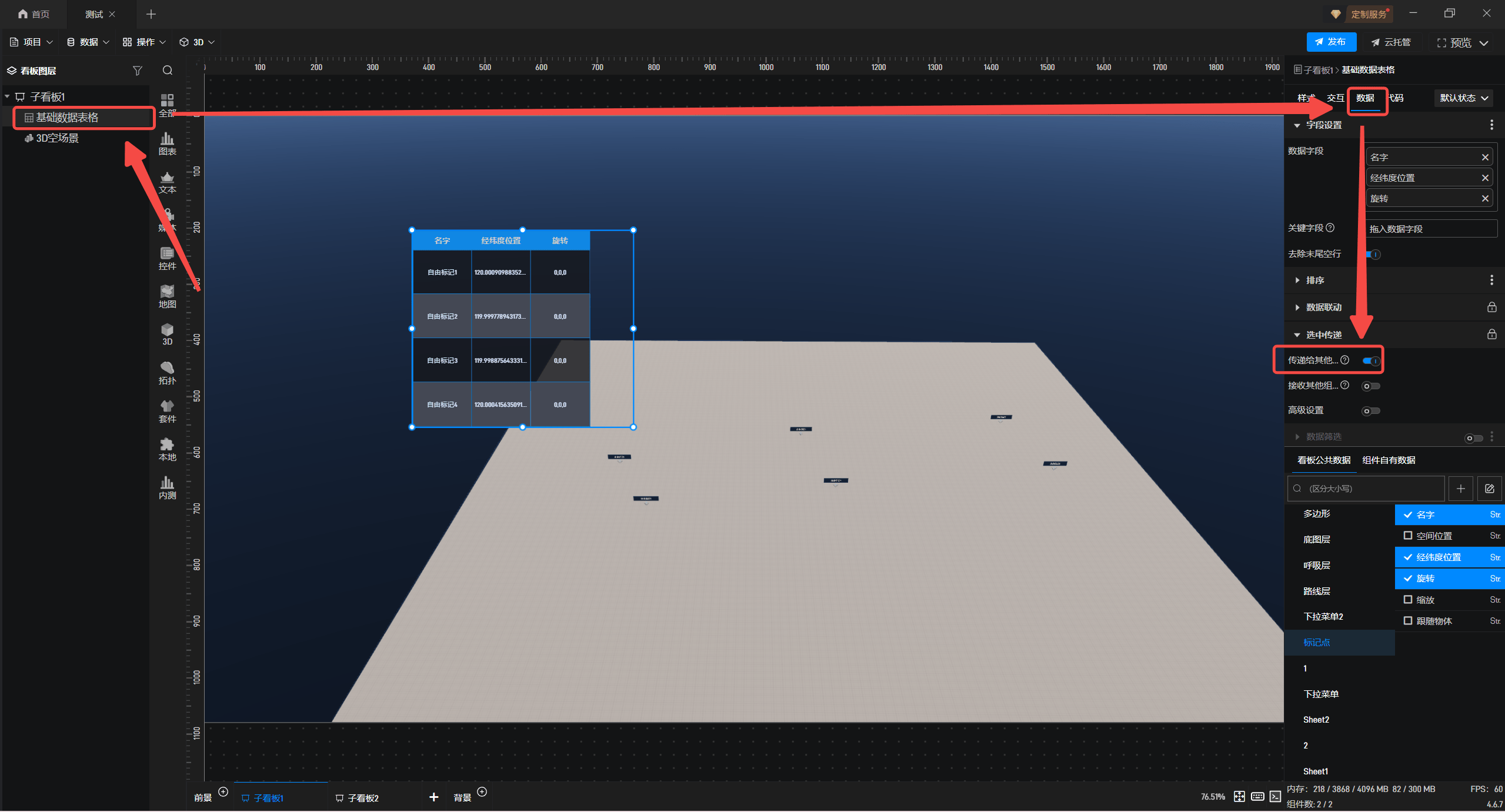Select the 3D空场景 layer
Image resolution: width=1505 pixels, height=812 pixels.
coord(57,138)
